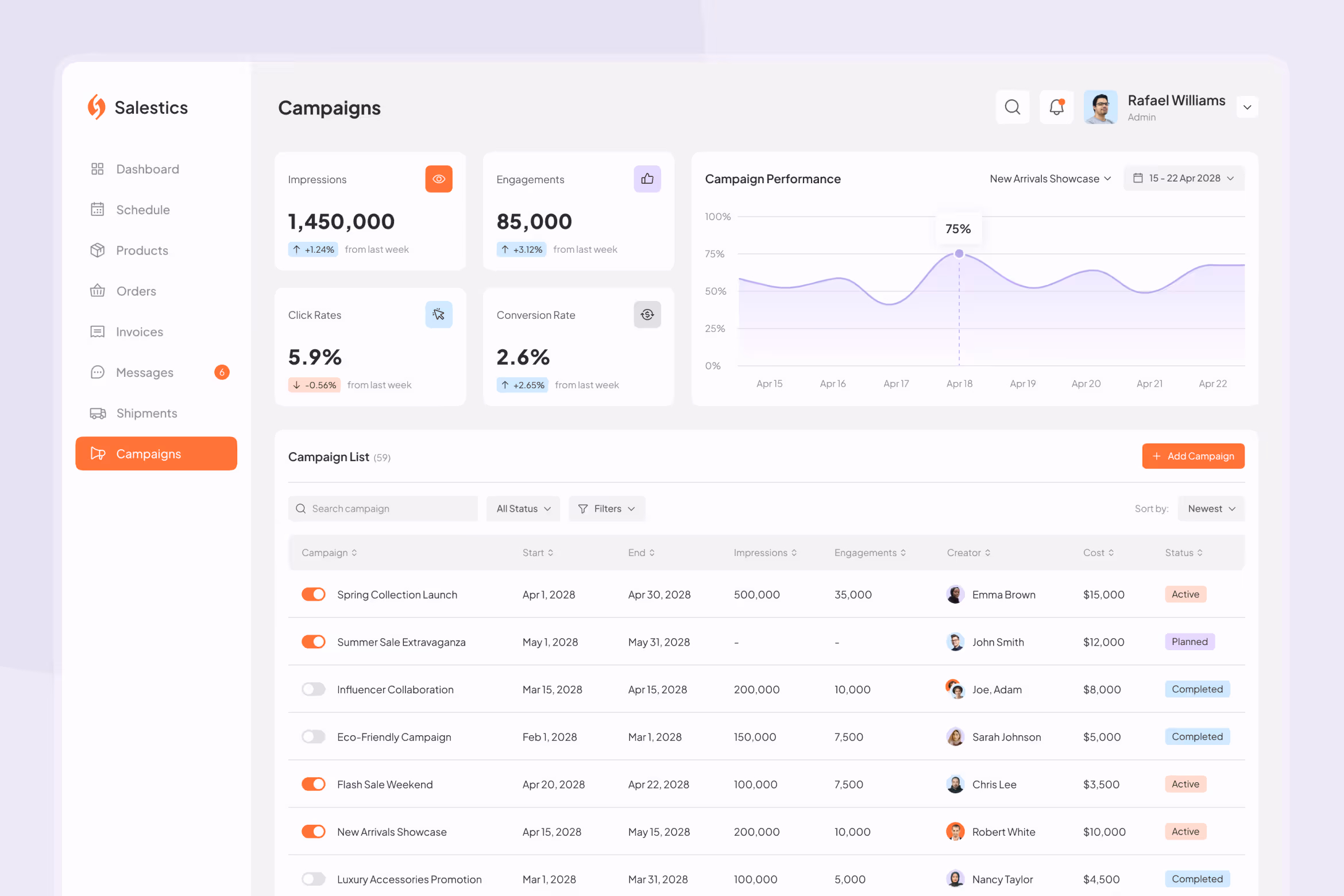Open the All Status dropdown
The width and height of the screenshot is (1344, 896).
pos(523,509)
